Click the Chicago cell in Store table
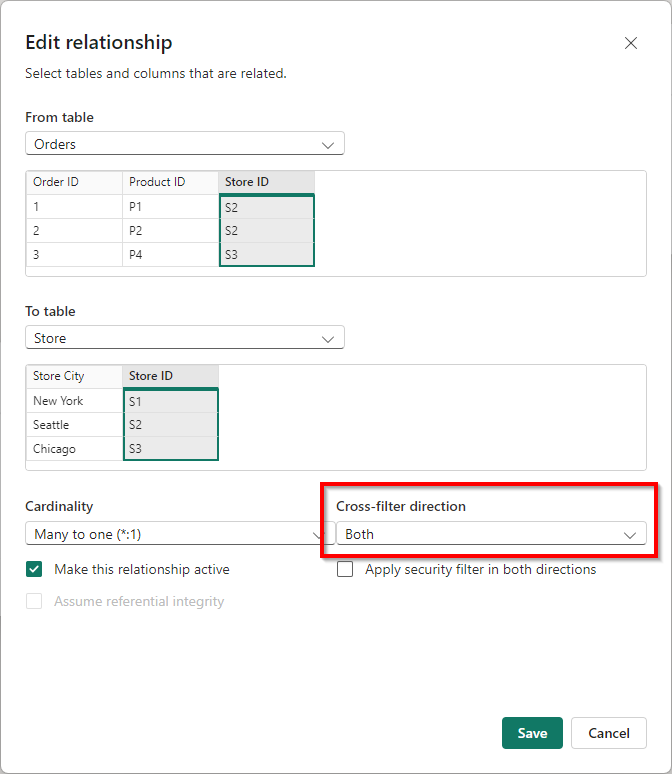The height and width of the screenshot is (774, 672). click(74, 449)
